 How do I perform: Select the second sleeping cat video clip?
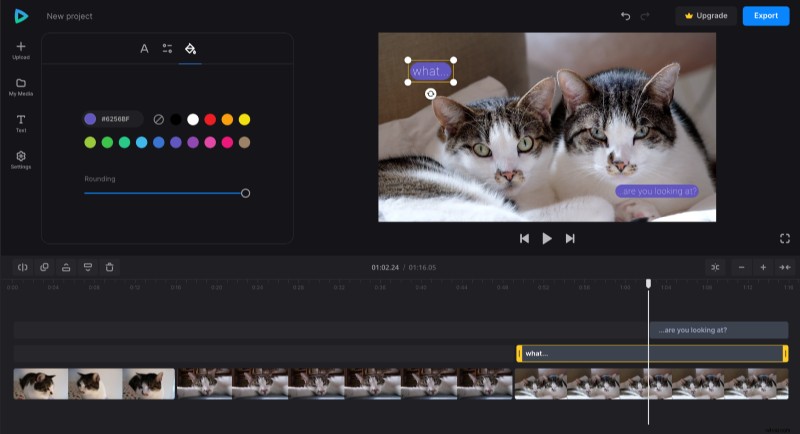point(344,384)
